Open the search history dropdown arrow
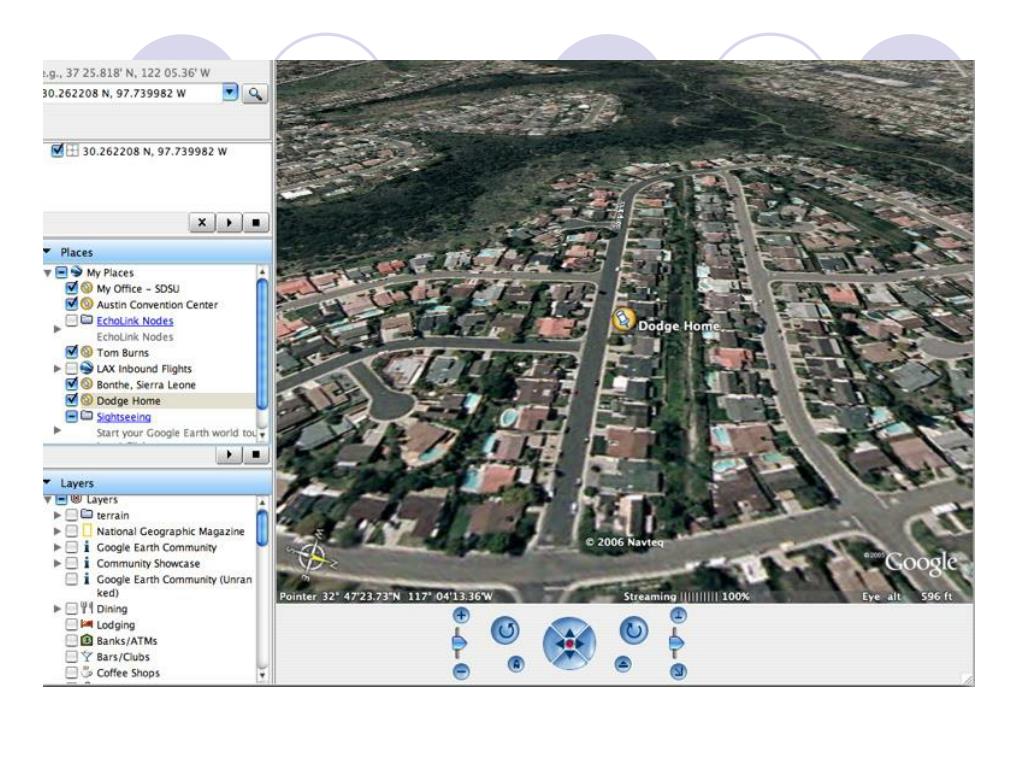1024x768 pixels. (x=230, y=92)
